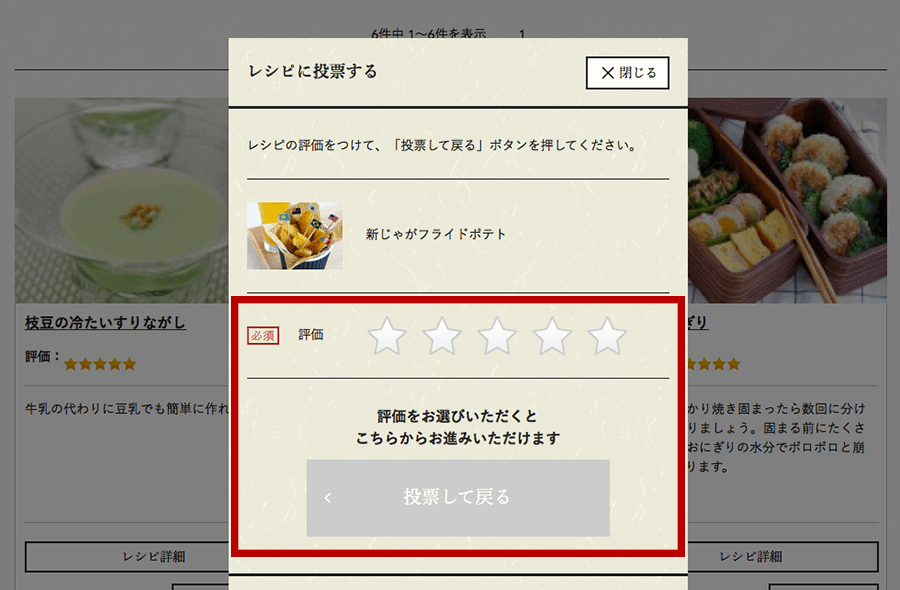Close the dialog with 閉じる button
Viewport: 900px width, 590px height.
627,73
